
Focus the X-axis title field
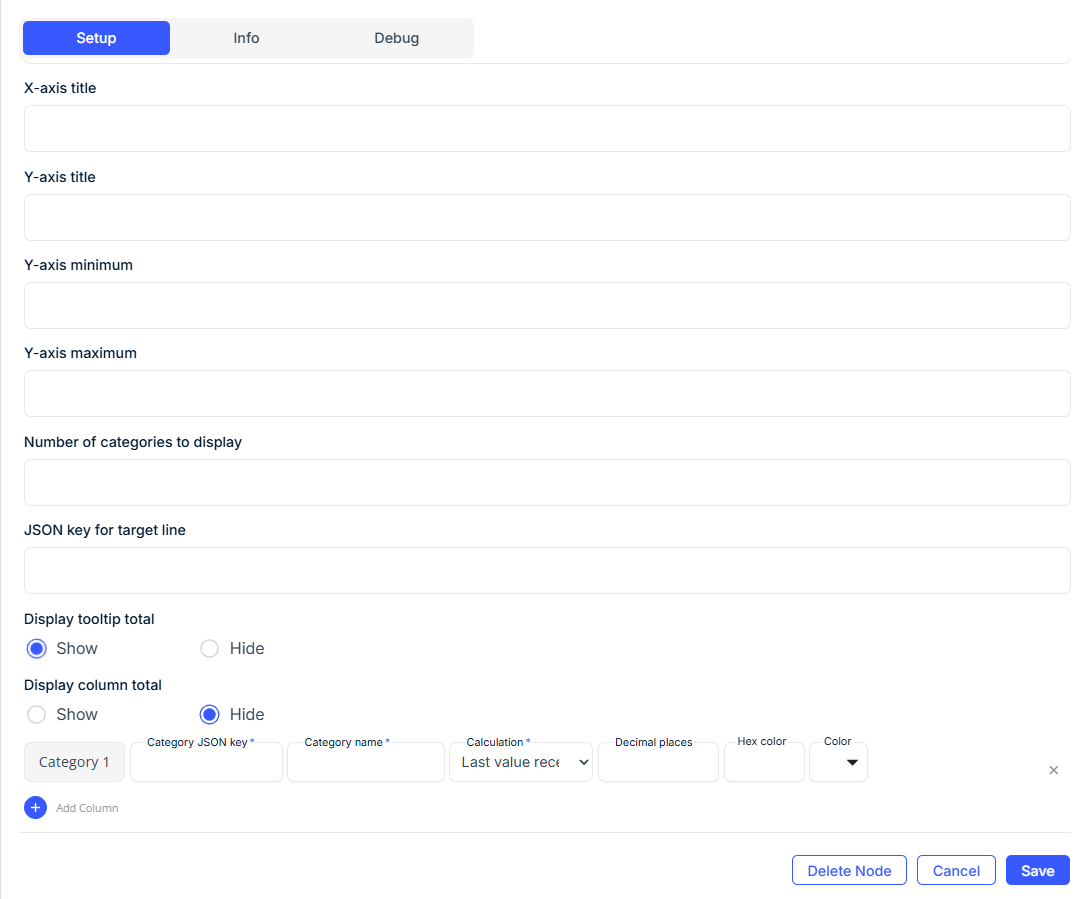click(547, 129)
